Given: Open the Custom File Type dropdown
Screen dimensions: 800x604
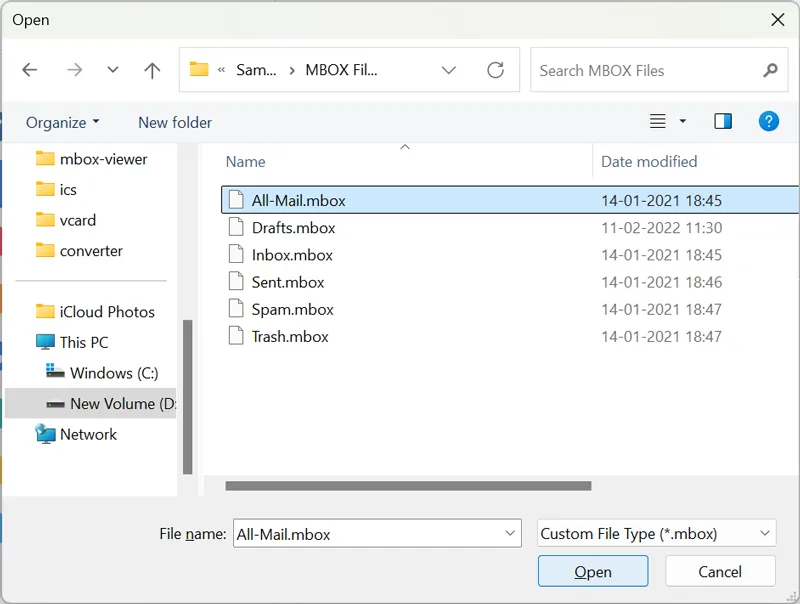Looking at the screenshot, I should click(x=656, y=534).
